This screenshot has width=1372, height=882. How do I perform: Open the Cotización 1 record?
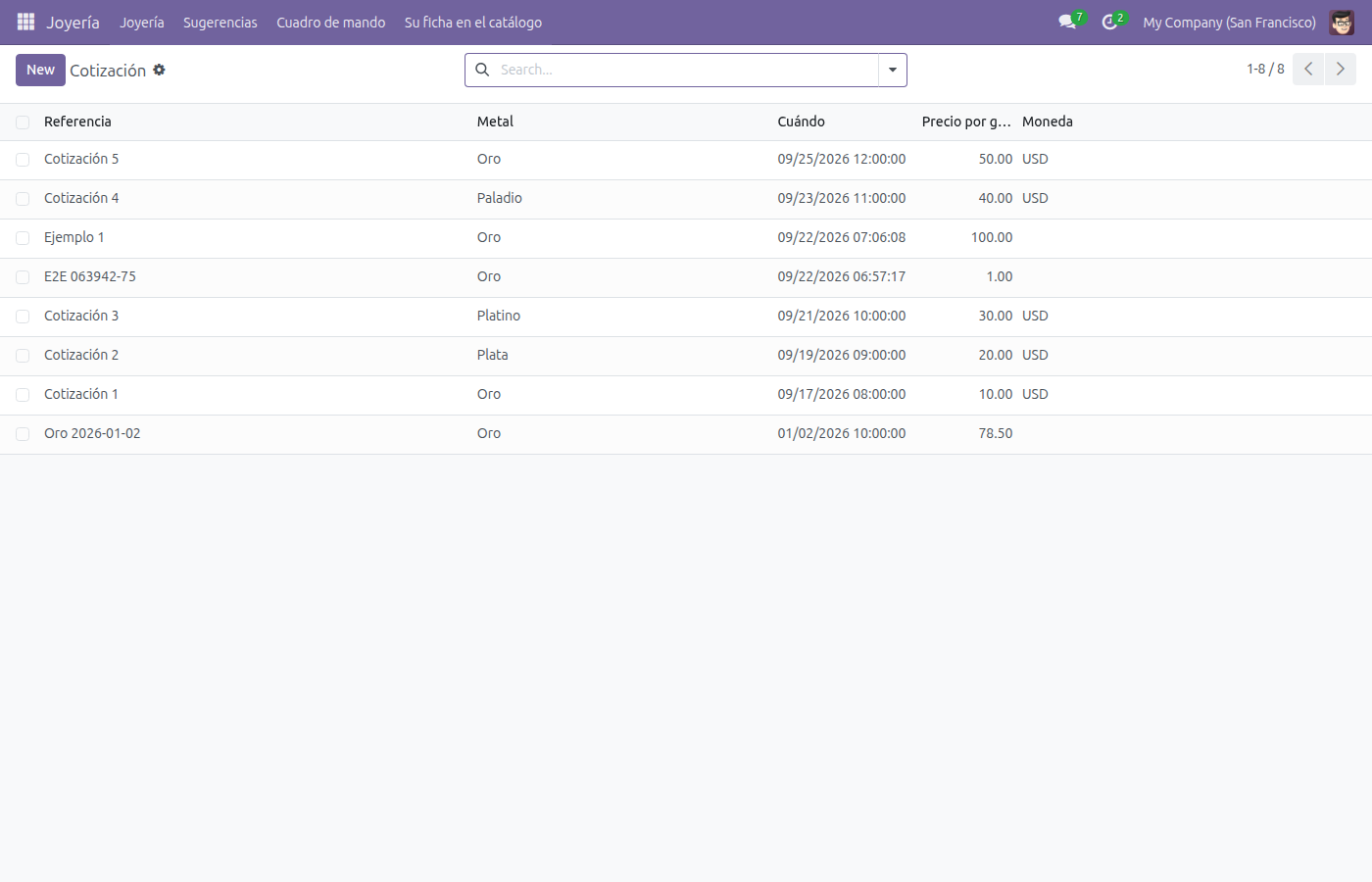click(81, 394)
